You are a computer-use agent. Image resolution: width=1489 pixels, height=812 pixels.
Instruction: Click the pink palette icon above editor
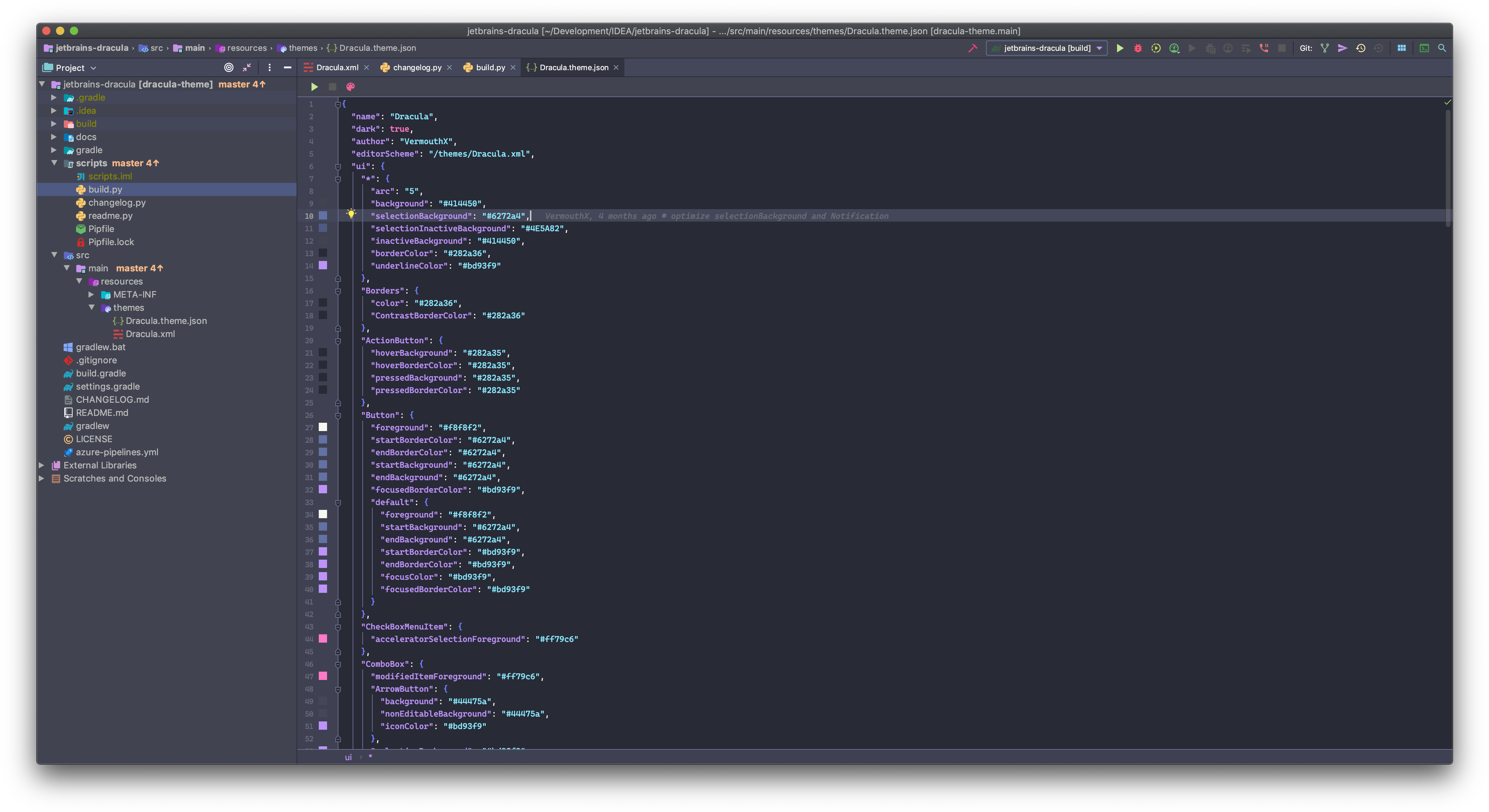pos(350,87)
